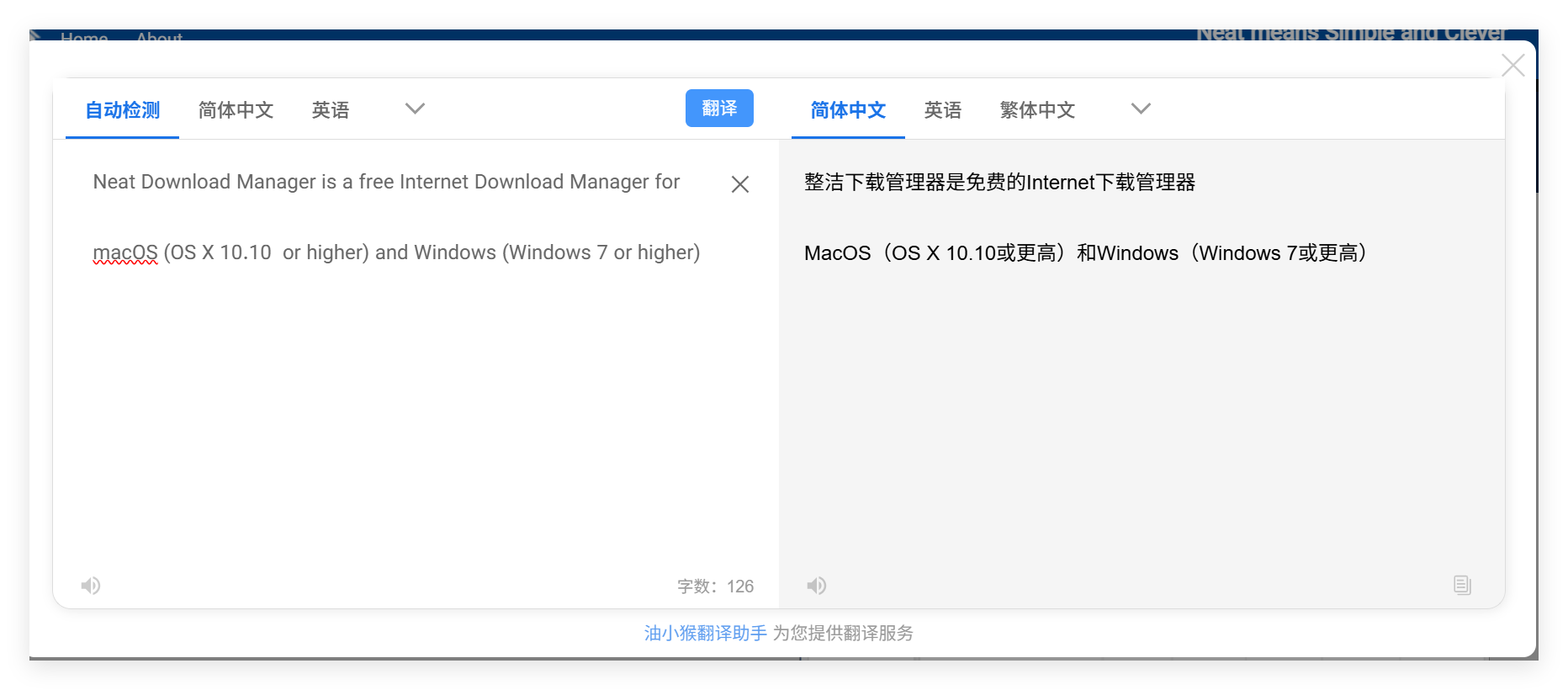Viewport: 1568px width, 690px height.
Task: Click the translated line starting MacOS
Action: click(x=1085, y=252)
